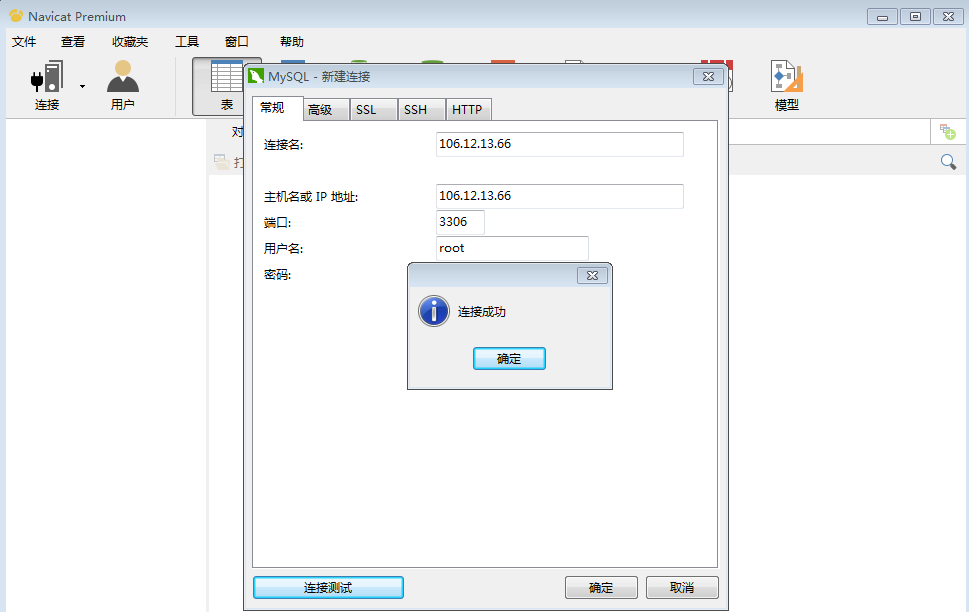Open the 文件 menu

[x=24, y=41]
